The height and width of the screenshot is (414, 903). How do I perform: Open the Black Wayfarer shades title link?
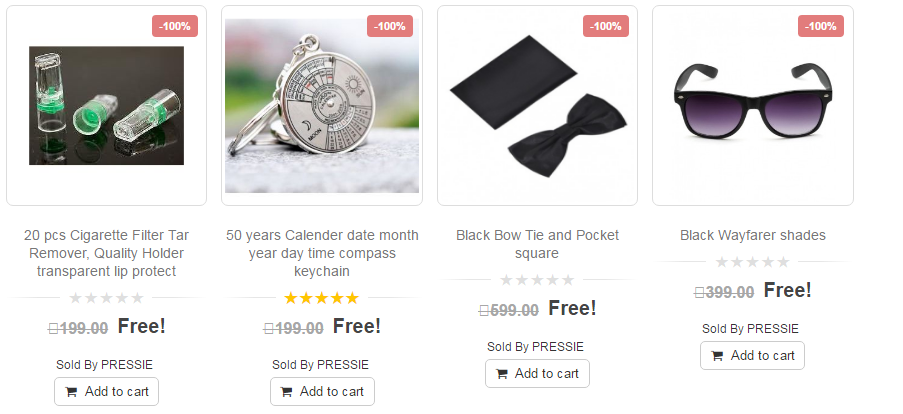tap(753, 236)
